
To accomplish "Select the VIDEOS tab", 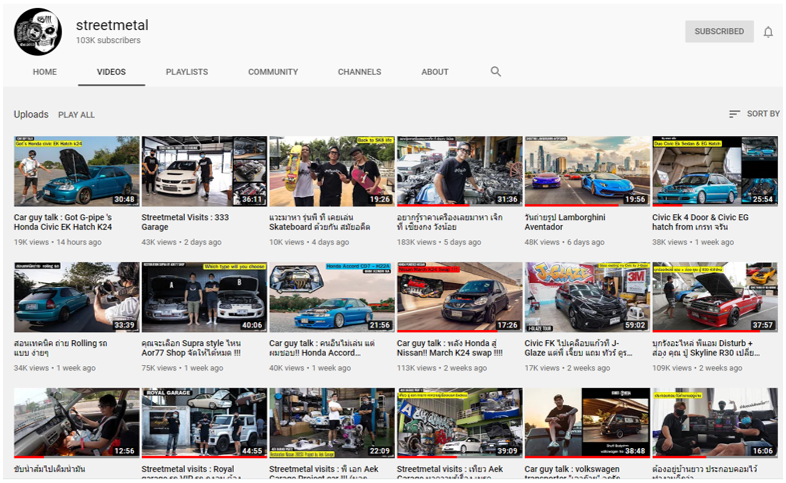I will pyautogui.click(x=111, y=72).
